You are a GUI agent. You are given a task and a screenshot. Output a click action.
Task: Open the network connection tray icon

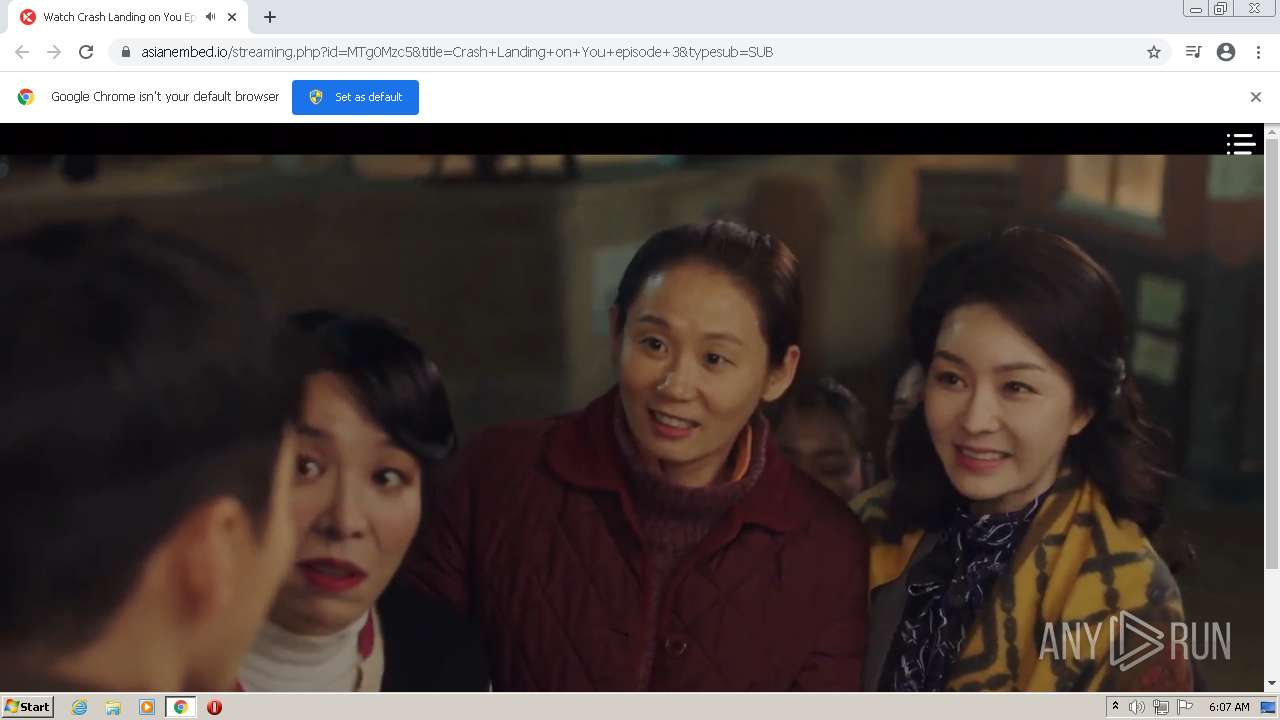(1161, 707)
